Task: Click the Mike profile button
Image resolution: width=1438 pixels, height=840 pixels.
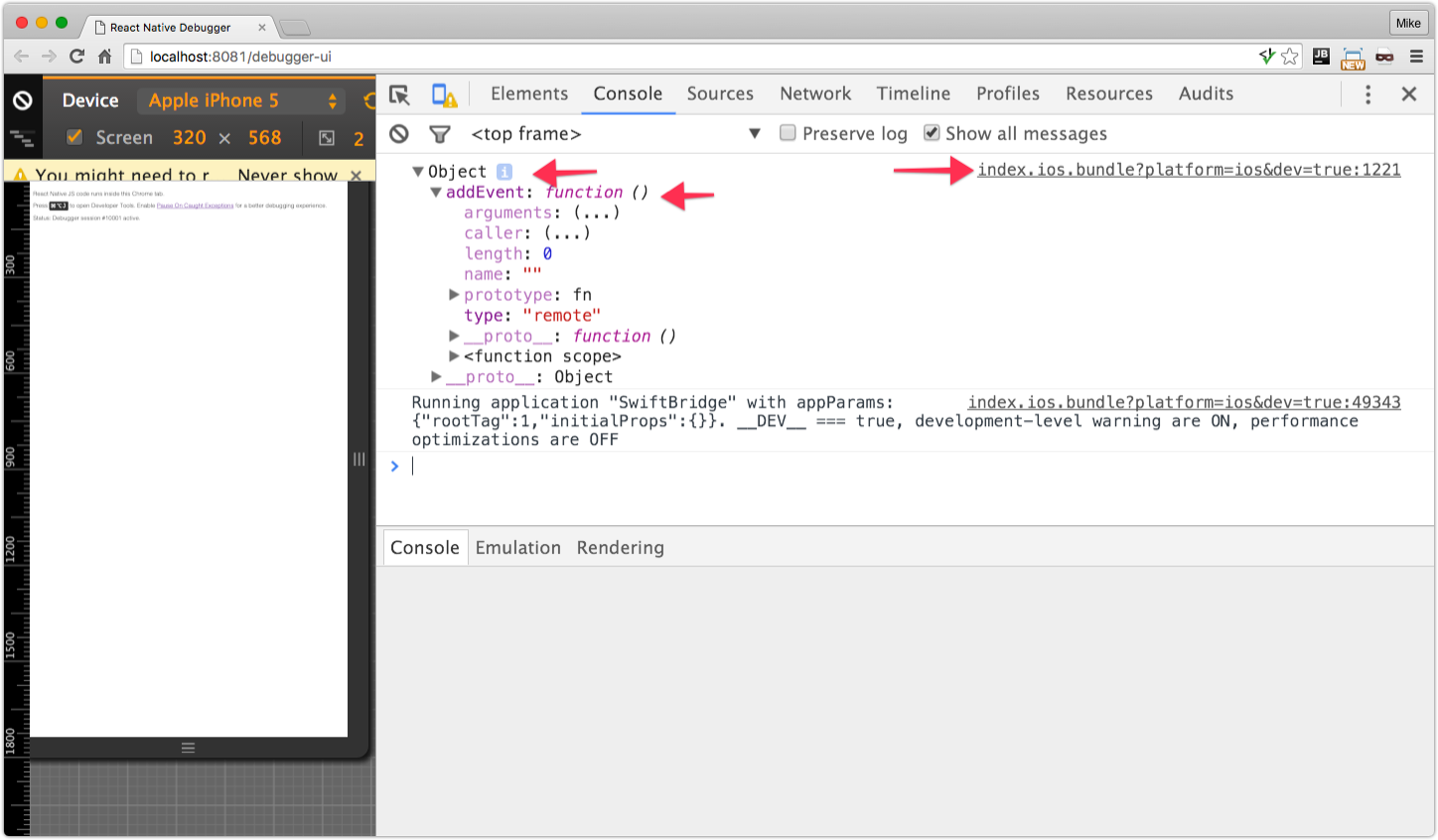Action: [1408, 23]
